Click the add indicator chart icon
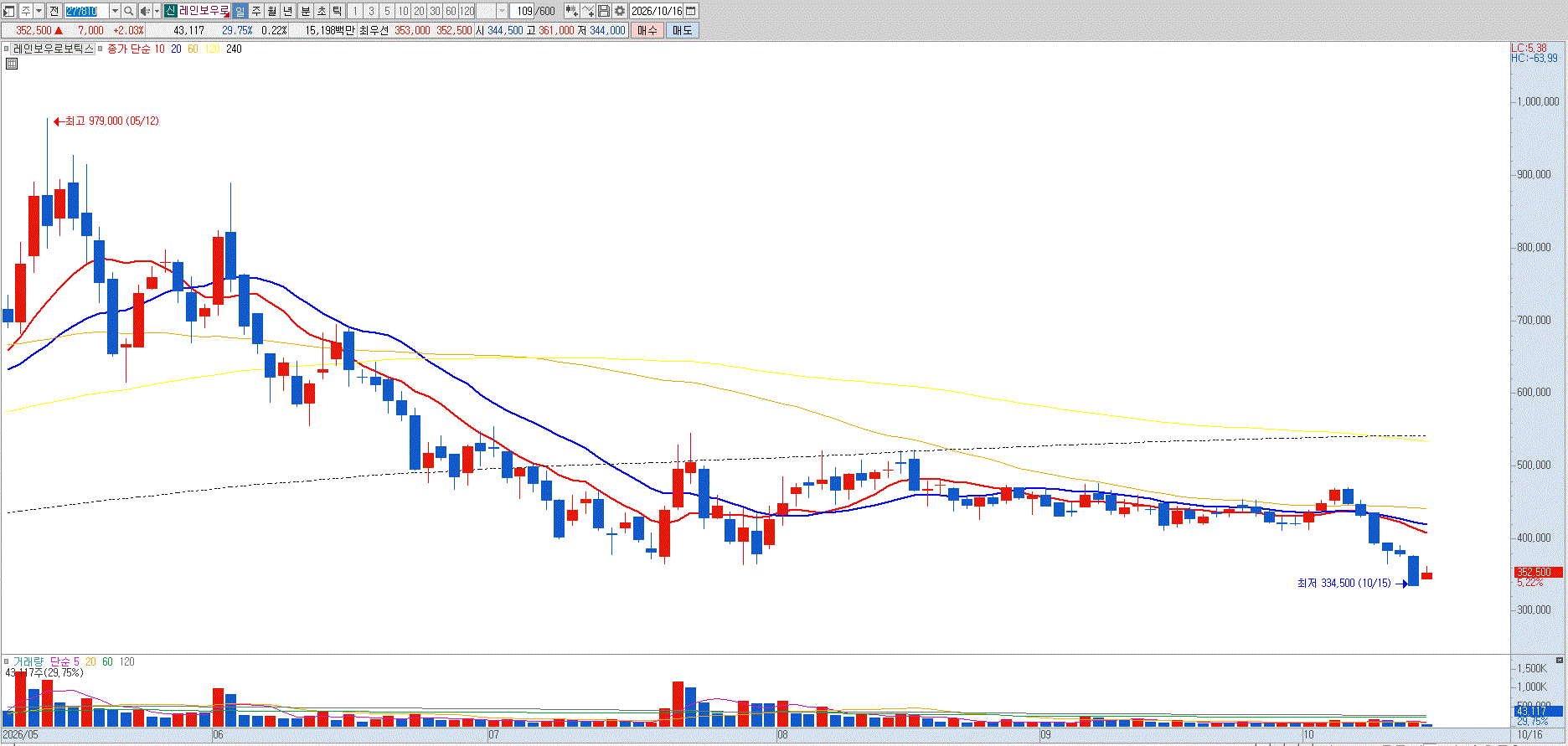1568x746 pixels. (x=571, y=11)
